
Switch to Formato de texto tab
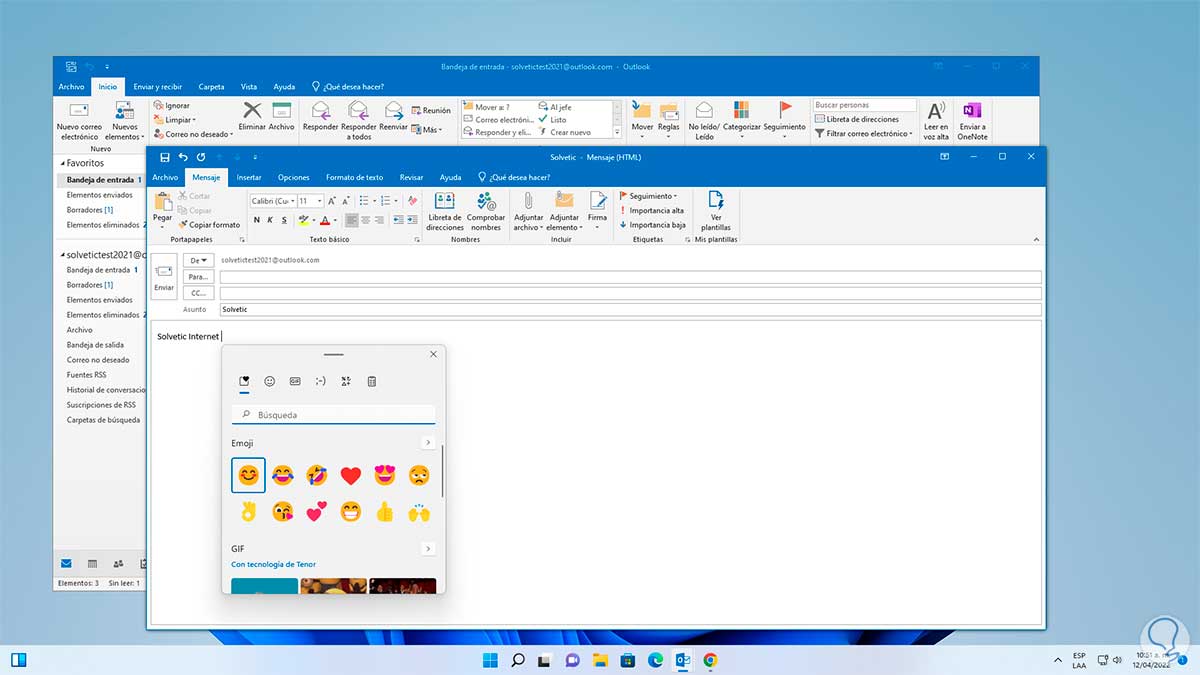tap(354, 177)
